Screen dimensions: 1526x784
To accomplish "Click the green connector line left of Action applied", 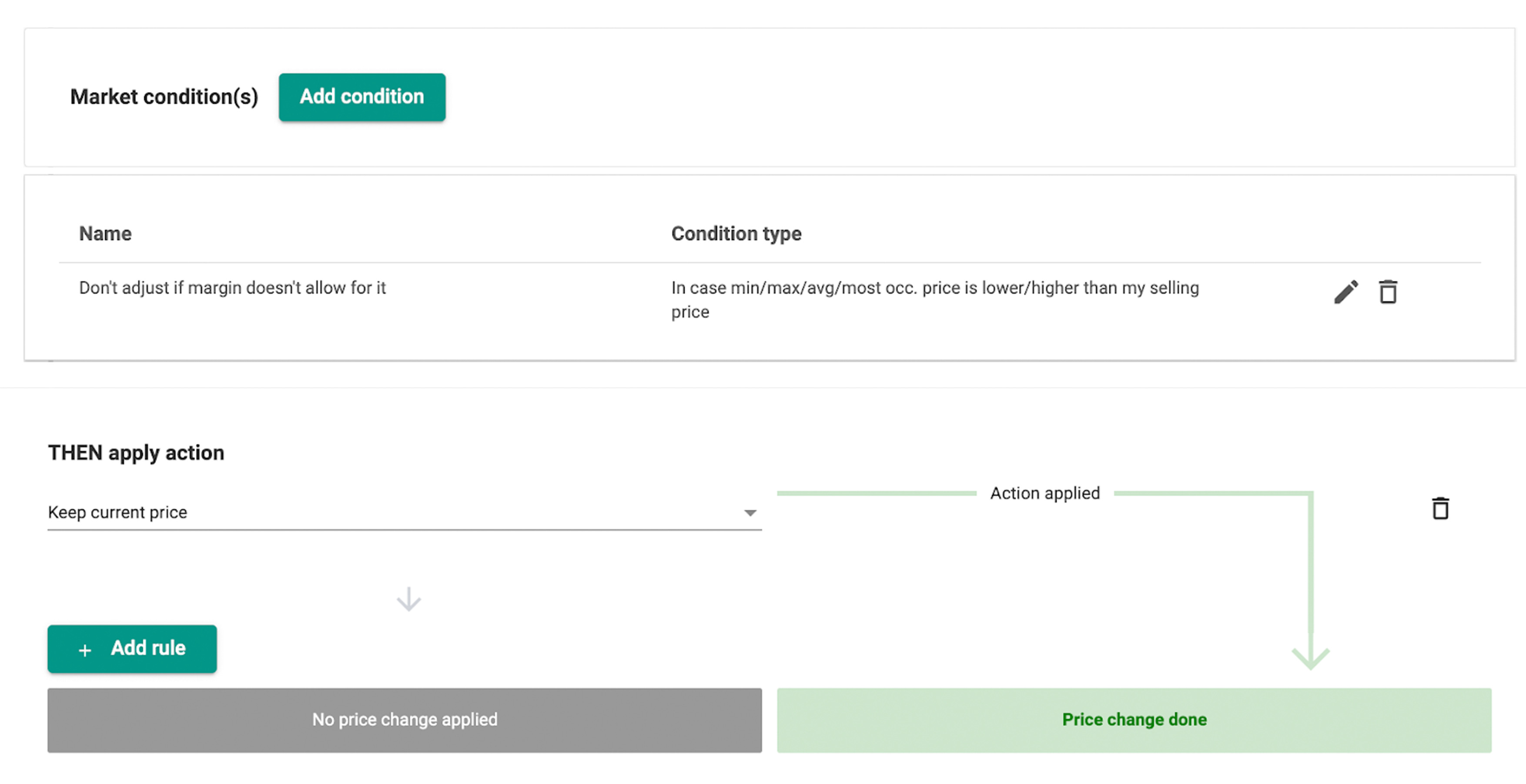I will (876, 493).
